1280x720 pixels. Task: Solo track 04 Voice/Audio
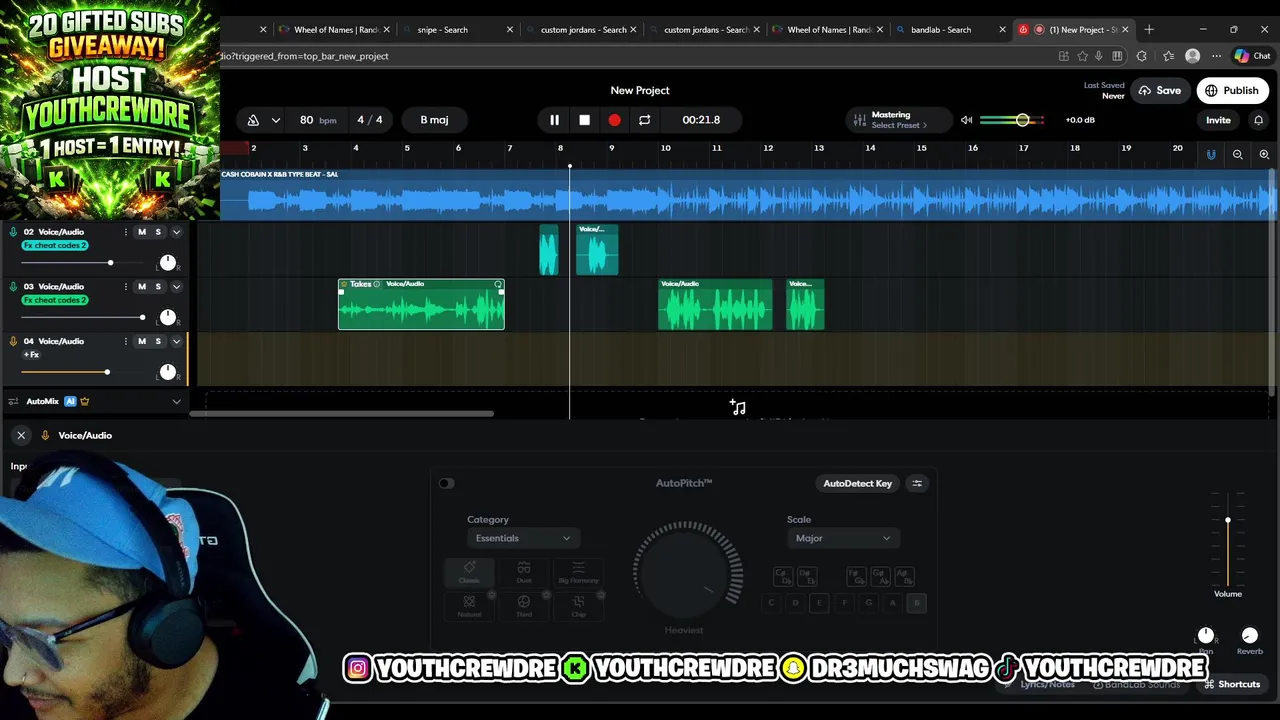pyautogui.click(x=157, y=341)
